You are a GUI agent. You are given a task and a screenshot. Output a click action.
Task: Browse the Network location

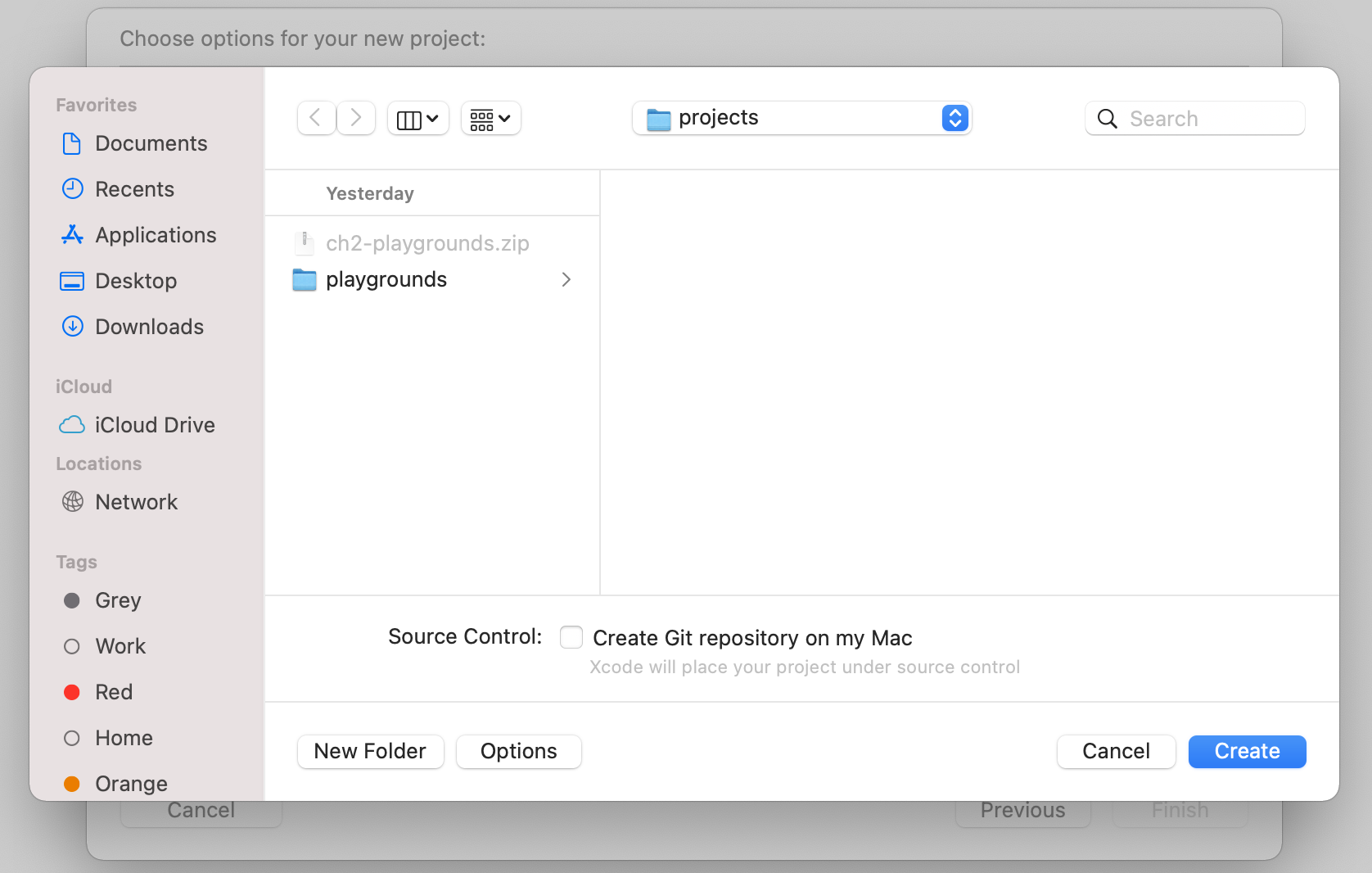click(137, 501)
